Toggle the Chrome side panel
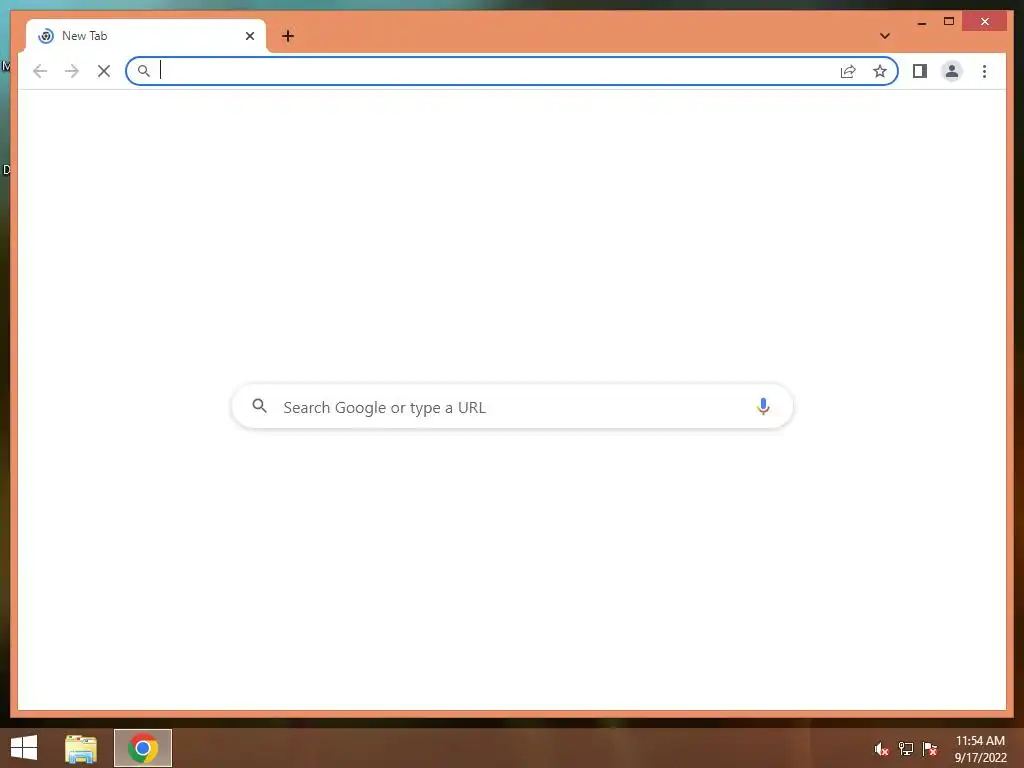This screenshot has height=768, width=1024. (920, 71)
